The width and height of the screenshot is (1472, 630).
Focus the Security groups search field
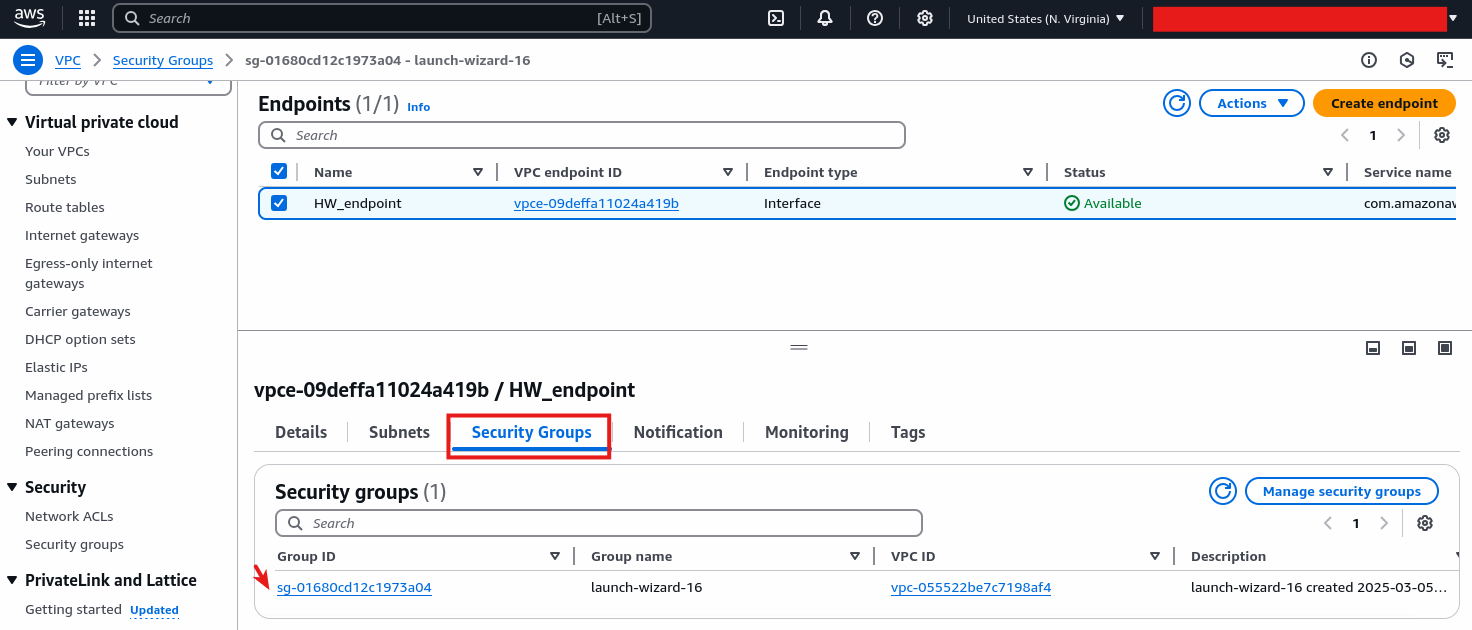point(598,523)
